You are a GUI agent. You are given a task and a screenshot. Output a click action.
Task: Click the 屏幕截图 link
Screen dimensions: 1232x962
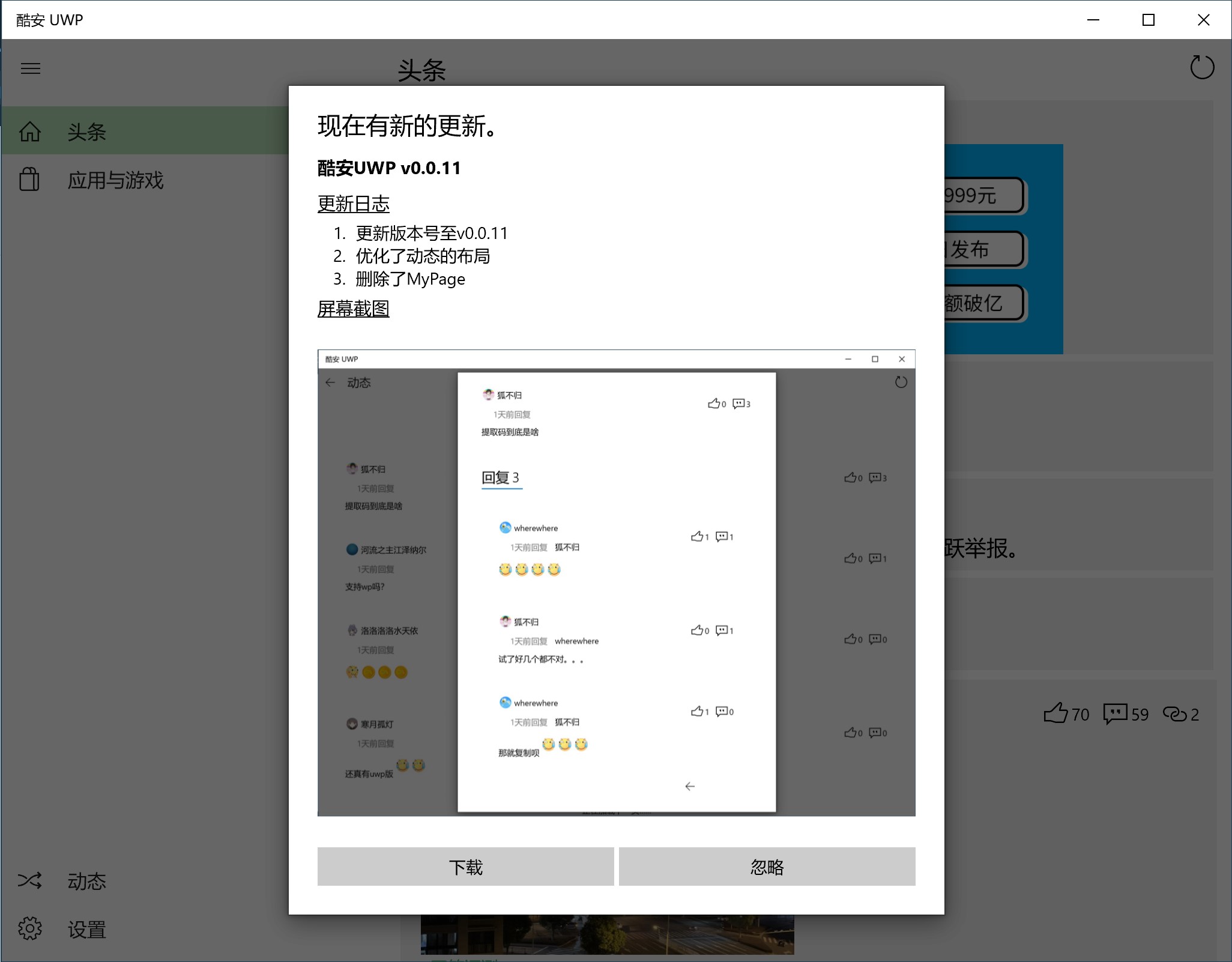click(x=353, y=309)
